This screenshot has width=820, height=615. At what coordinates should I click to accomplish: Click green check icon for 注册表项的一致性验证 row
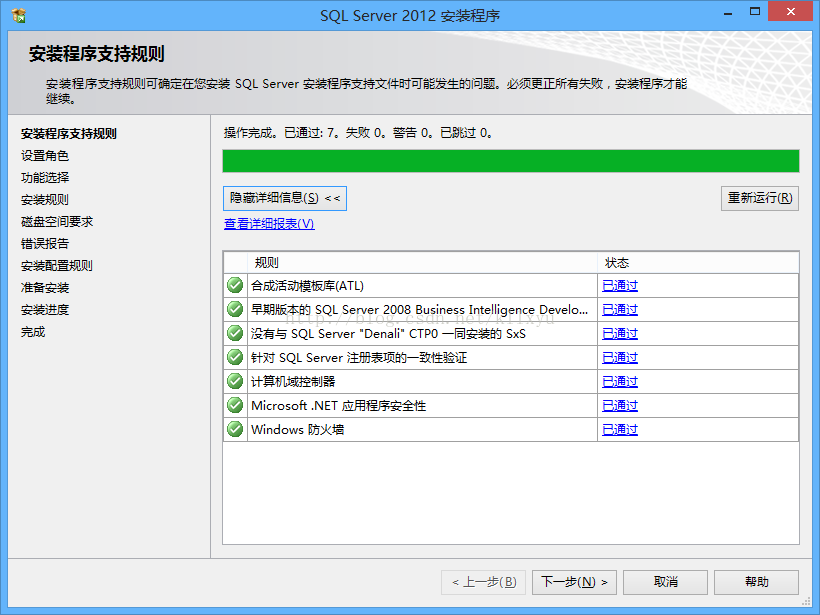235,357
